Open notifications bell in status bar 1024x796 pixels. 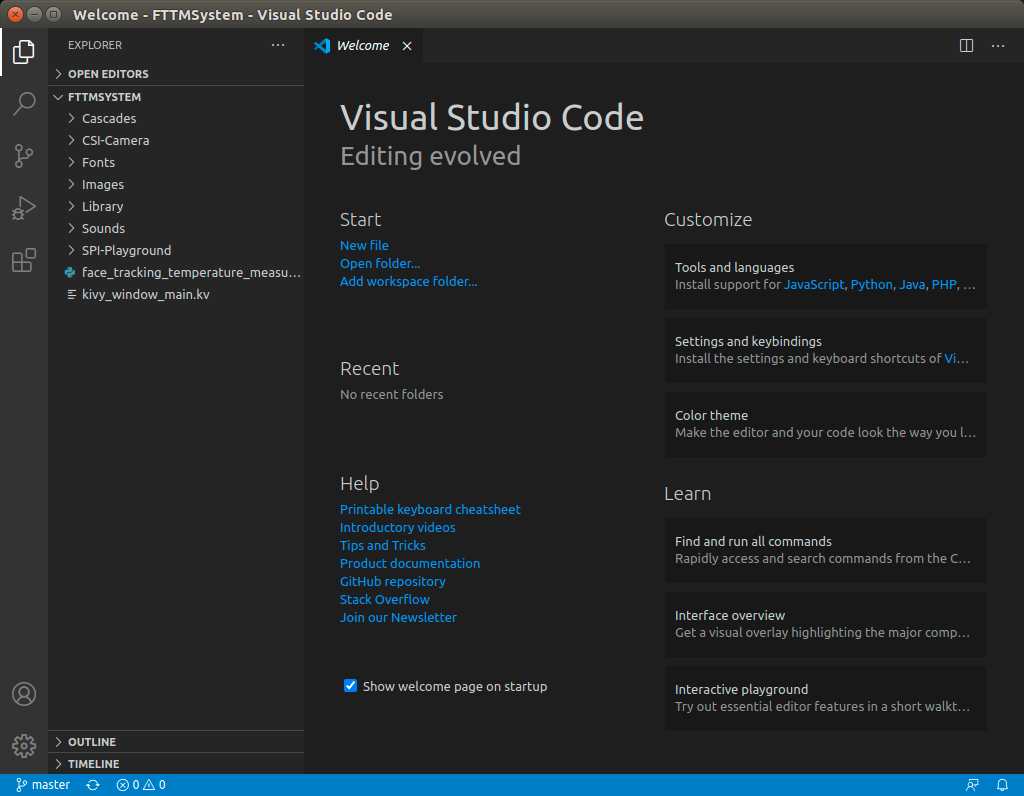(x=1002, y=785)
